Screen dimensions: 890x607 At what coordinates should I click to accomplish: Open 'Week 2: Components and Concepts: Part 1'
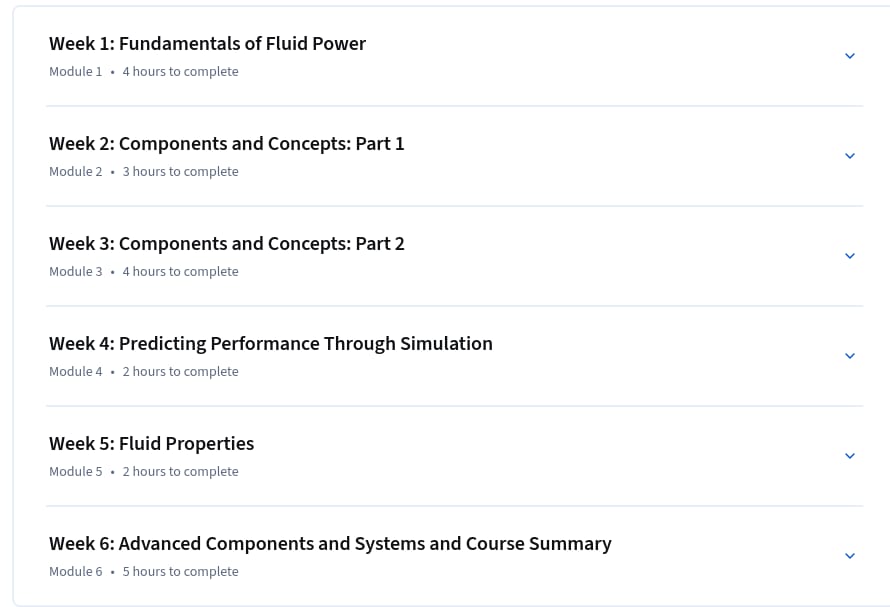(226, 144)
